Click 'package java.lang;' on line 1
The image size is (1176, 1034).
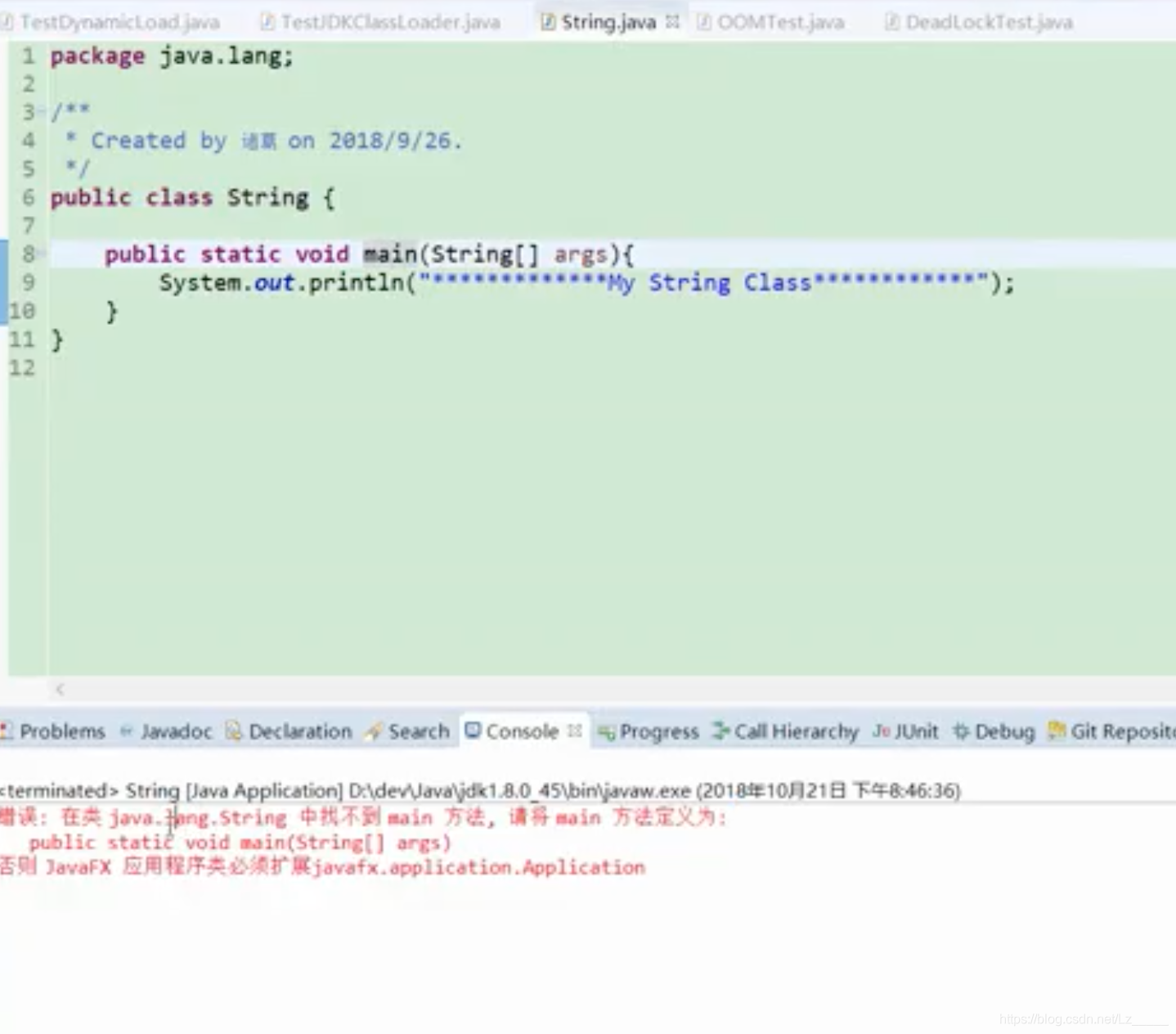pyautogui.click(x=172, y=56)
